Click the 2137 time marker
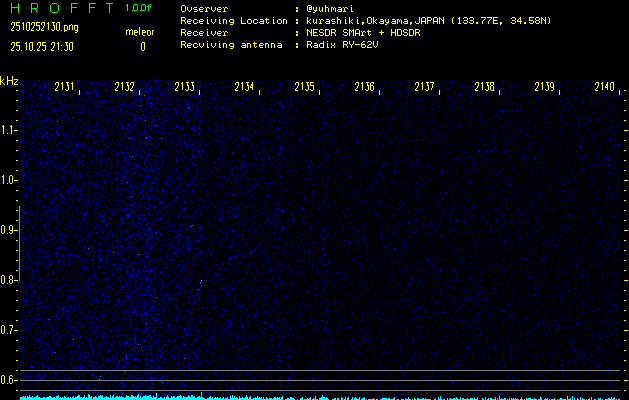 424,87
